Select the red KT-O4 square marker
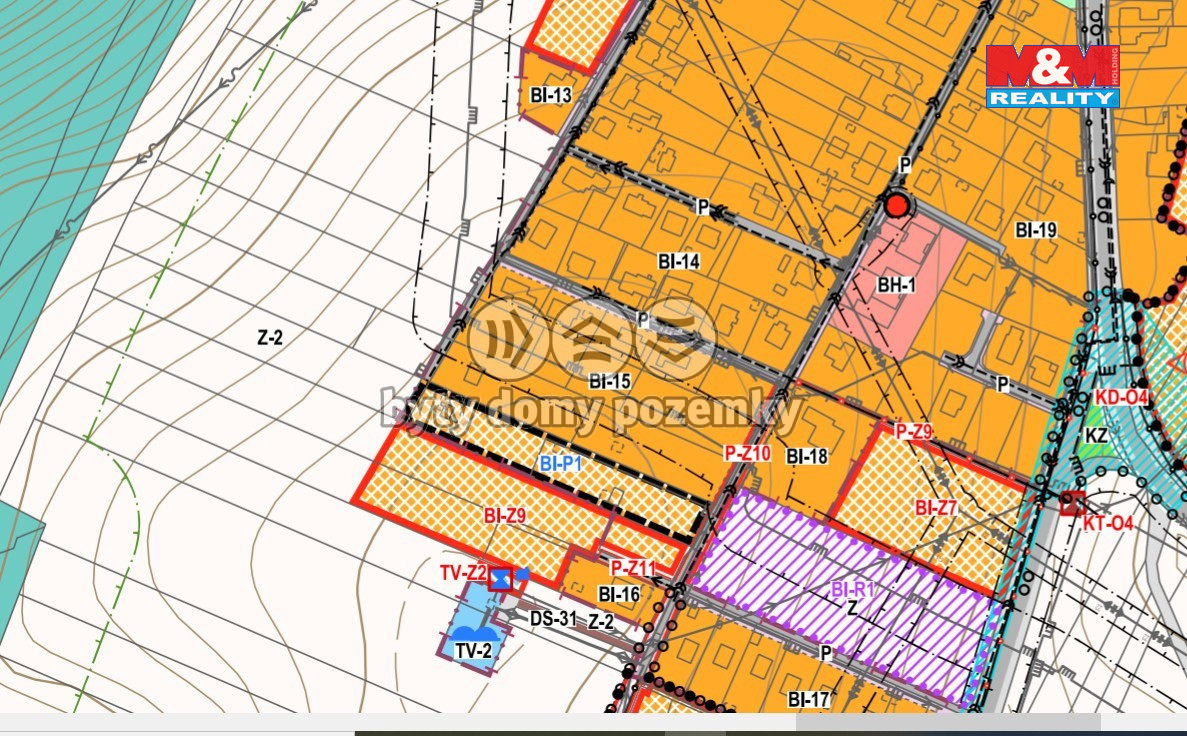This screenshot has width=1187, height=736. [x=1073, y=502]
